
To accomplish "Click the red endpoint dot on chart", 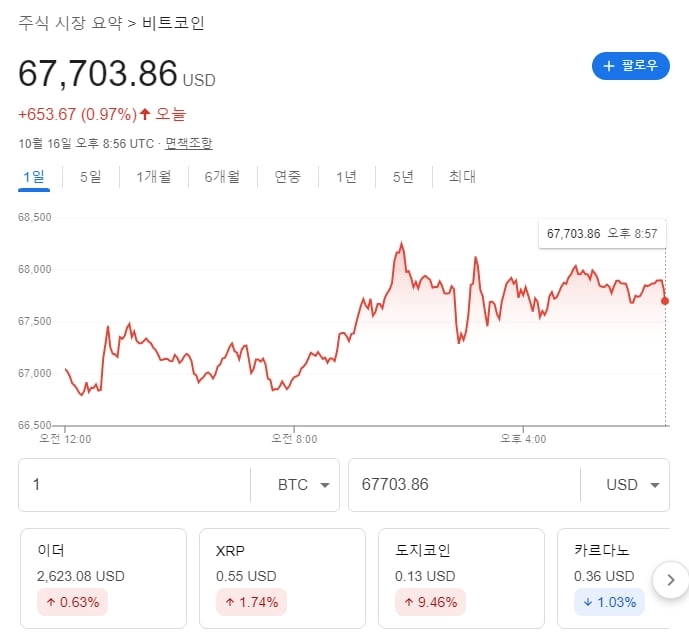I will pyautogui.click(x=665, y=300).
